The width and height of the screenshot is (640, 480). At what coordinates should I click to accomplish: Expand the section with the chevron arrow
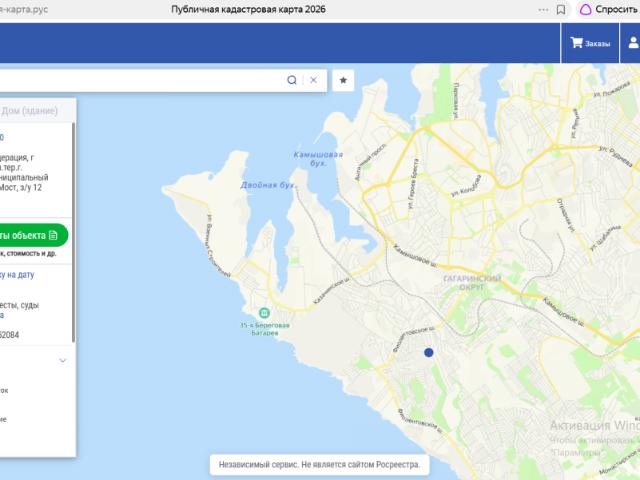[63, 360]
